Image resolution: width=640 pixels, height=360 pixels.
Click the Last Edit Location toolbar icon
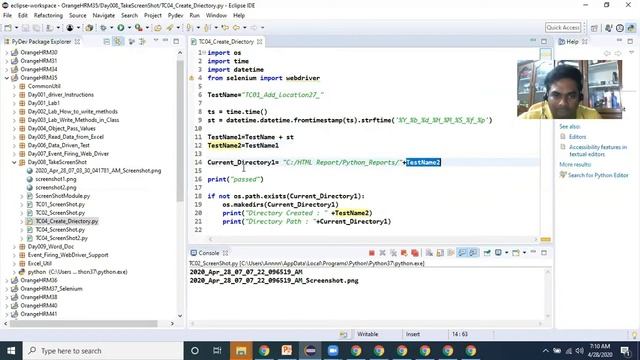pos(225,28)
